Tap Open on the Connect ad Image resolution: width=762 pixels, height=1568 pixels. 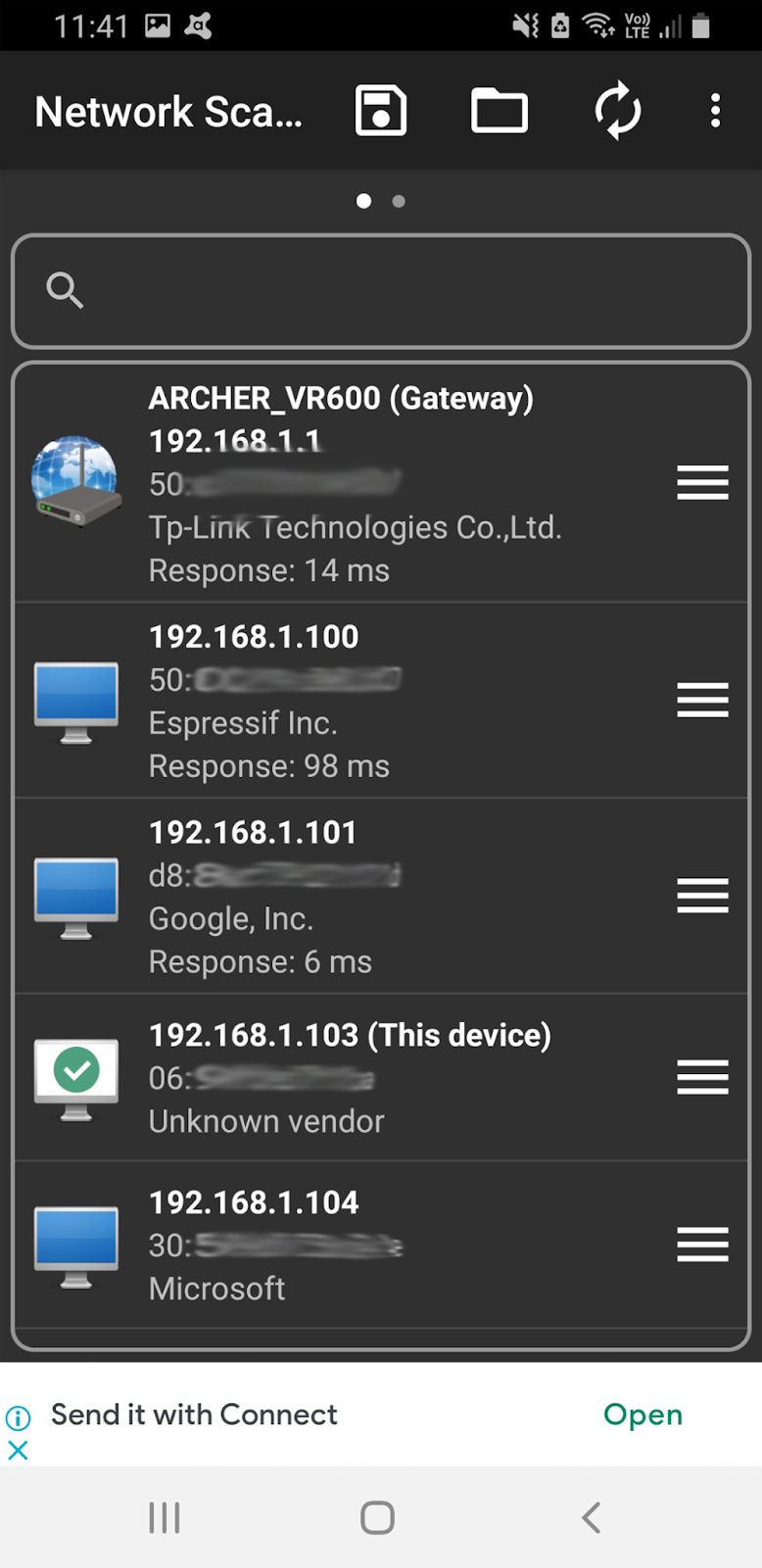coord(643,1414)
